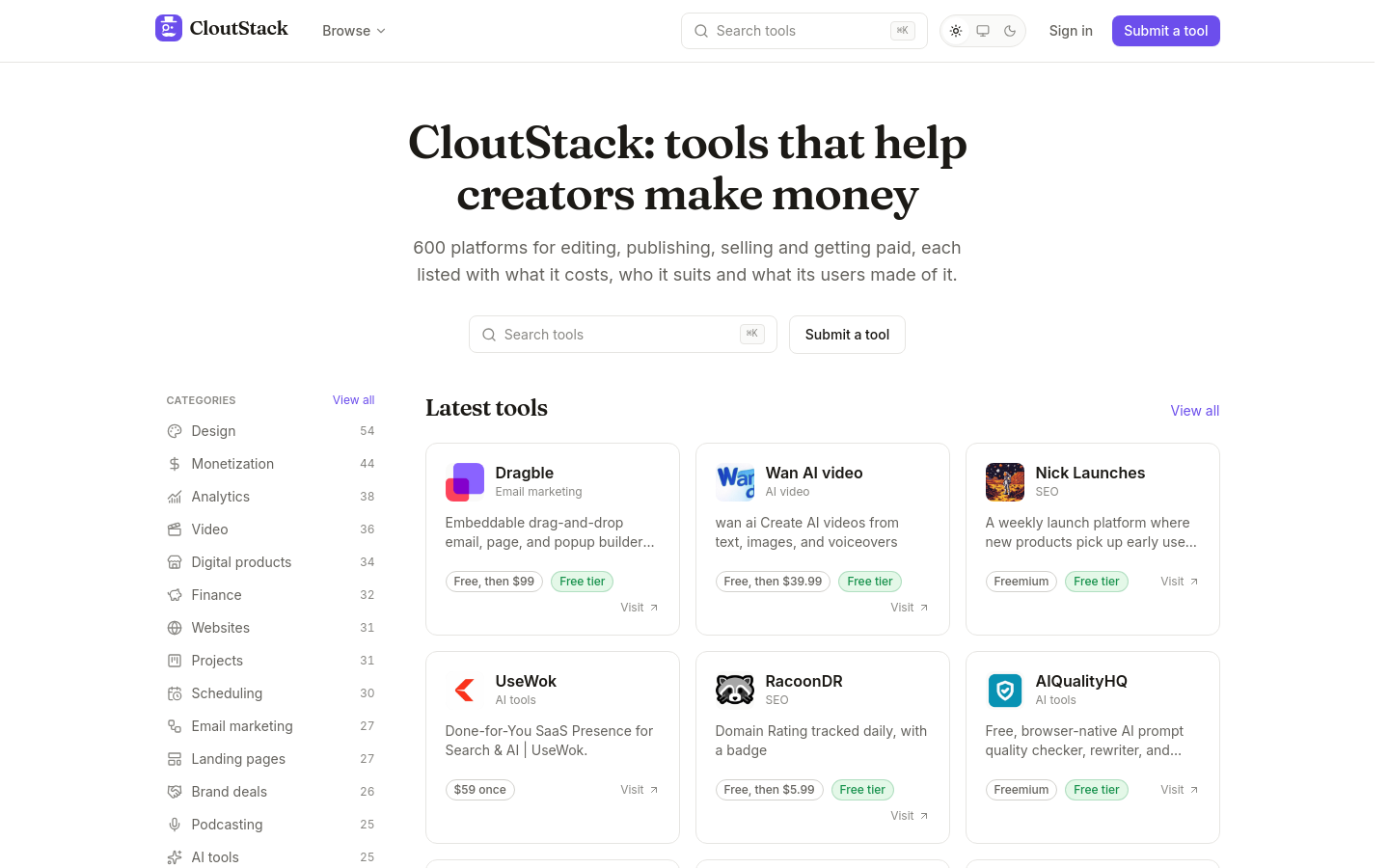Click the Analytics chart icon
This screenshot has height=868, width=1389.
point(175,497)
